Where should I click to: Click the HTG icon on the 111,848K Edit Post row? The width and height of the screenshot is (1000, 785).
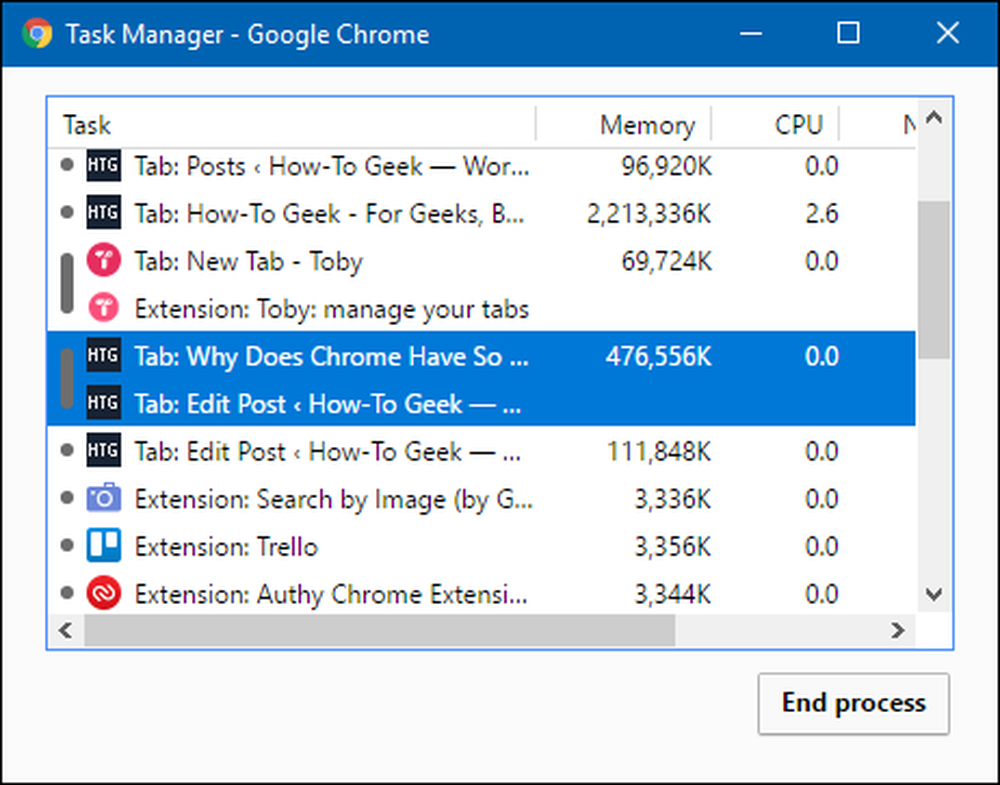tap(103, 451)
